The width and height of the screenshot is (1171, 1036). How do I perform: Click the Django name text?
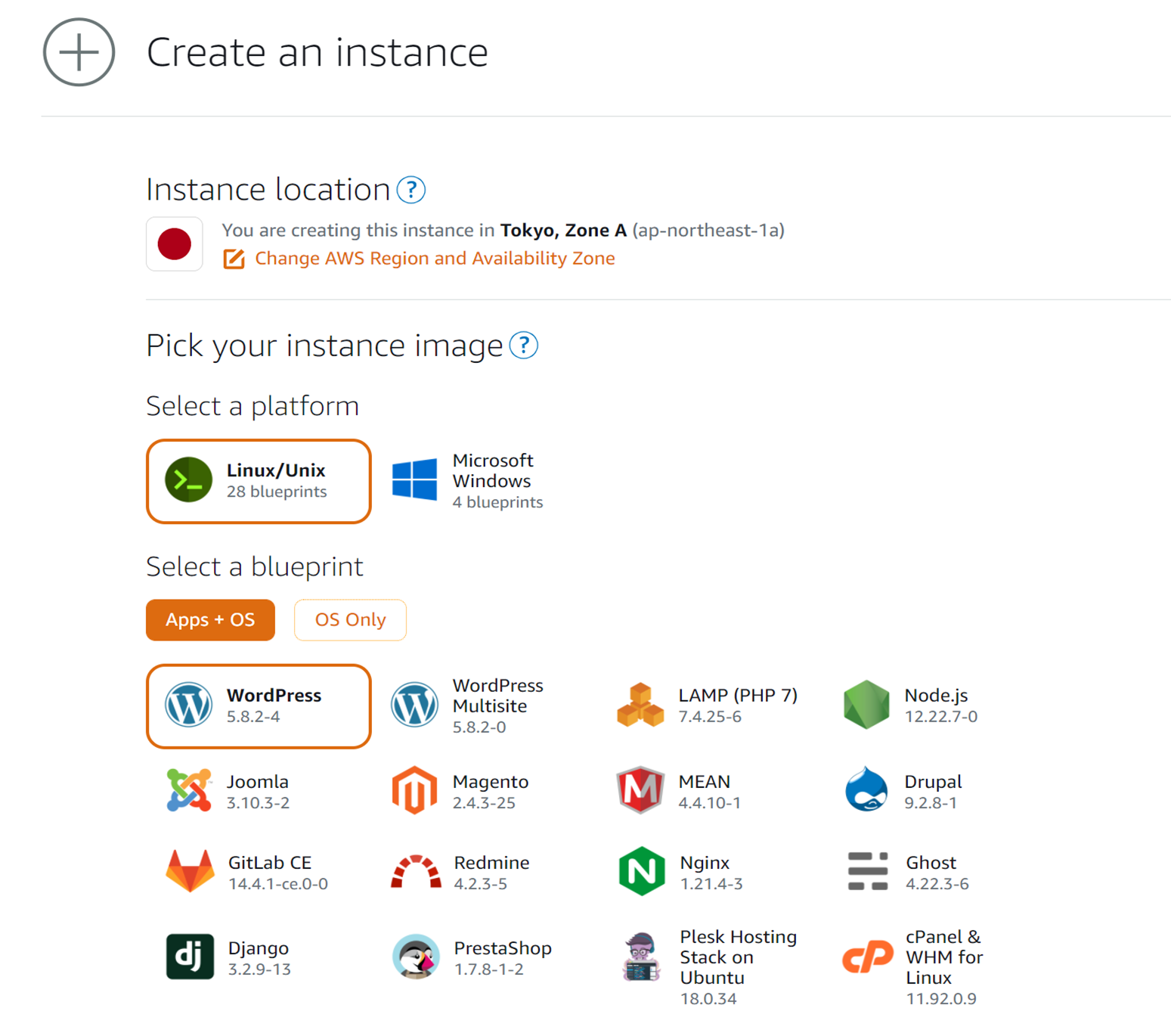pos(259,948)
